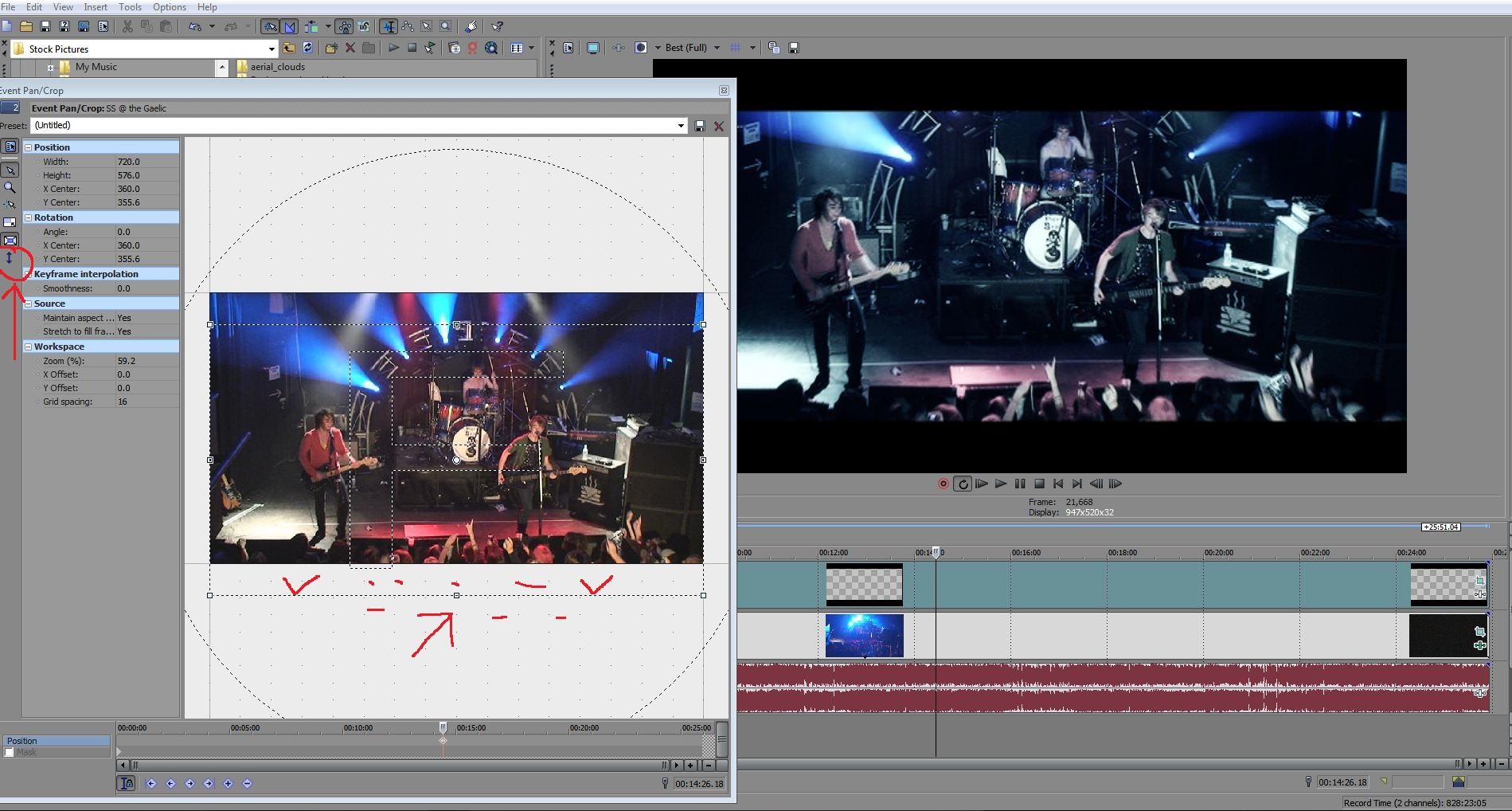This screenshot has height=811, width=1512.
Task: Collapse the Rotation property group
Action: click(28, 217)
